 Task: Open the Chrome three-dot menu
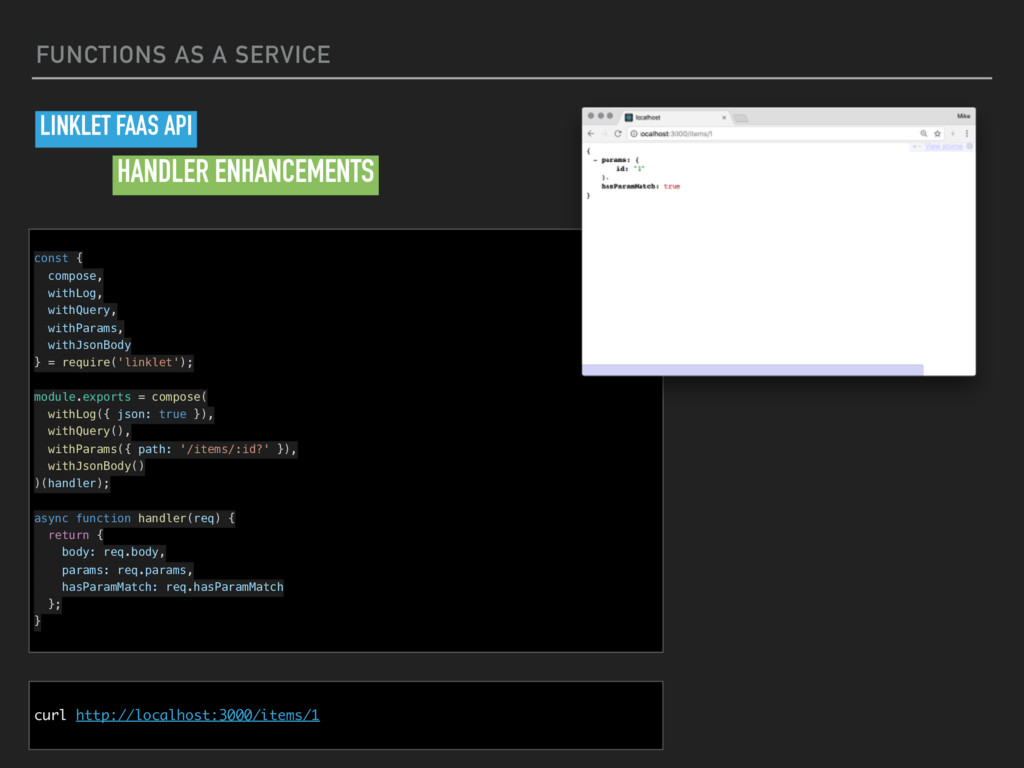pyautogui.click(x=967, y=133)
